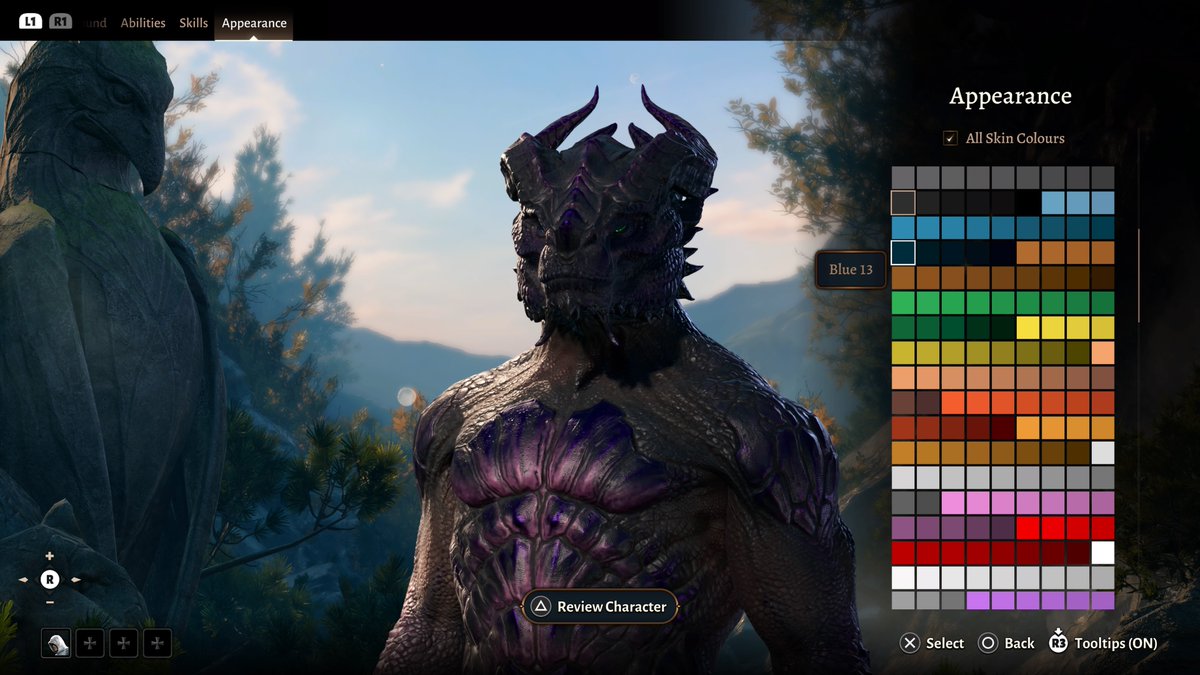1200x675 pixels.
Task: Pick the first bright red swatch after purples
Action: coord(1028,527)
